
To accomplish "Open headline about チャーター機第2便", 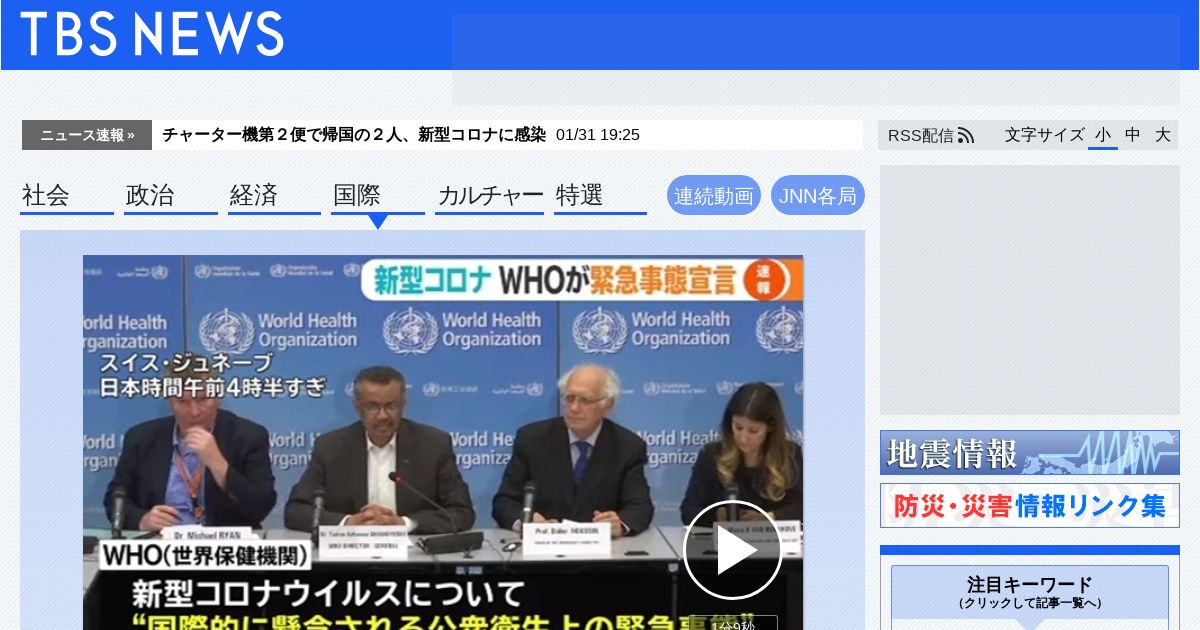I will [354, 135].
